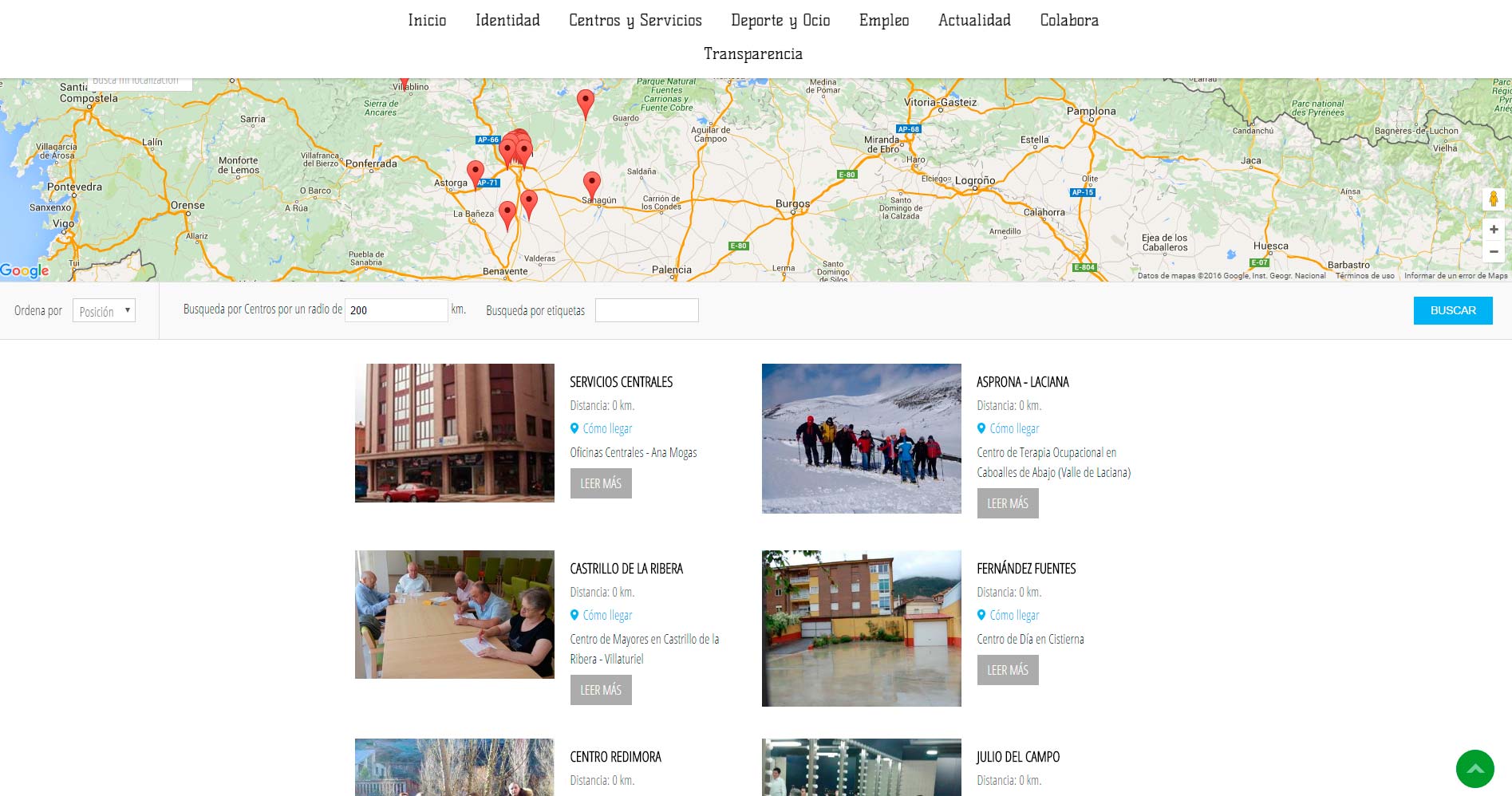
Task: Open the Colabora menu item
Action: pos(1069,20)
